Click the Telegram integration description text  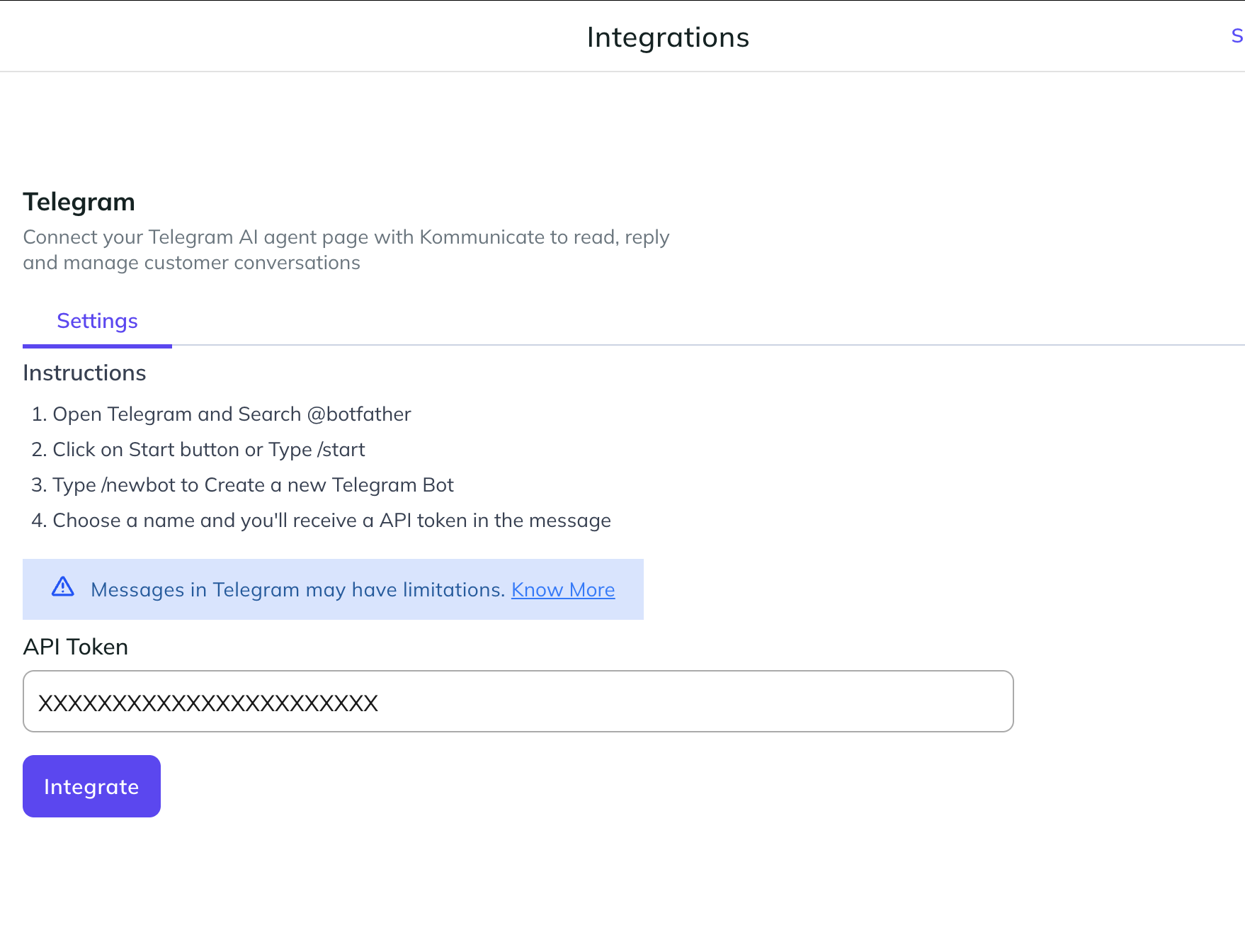pos(346,249)
